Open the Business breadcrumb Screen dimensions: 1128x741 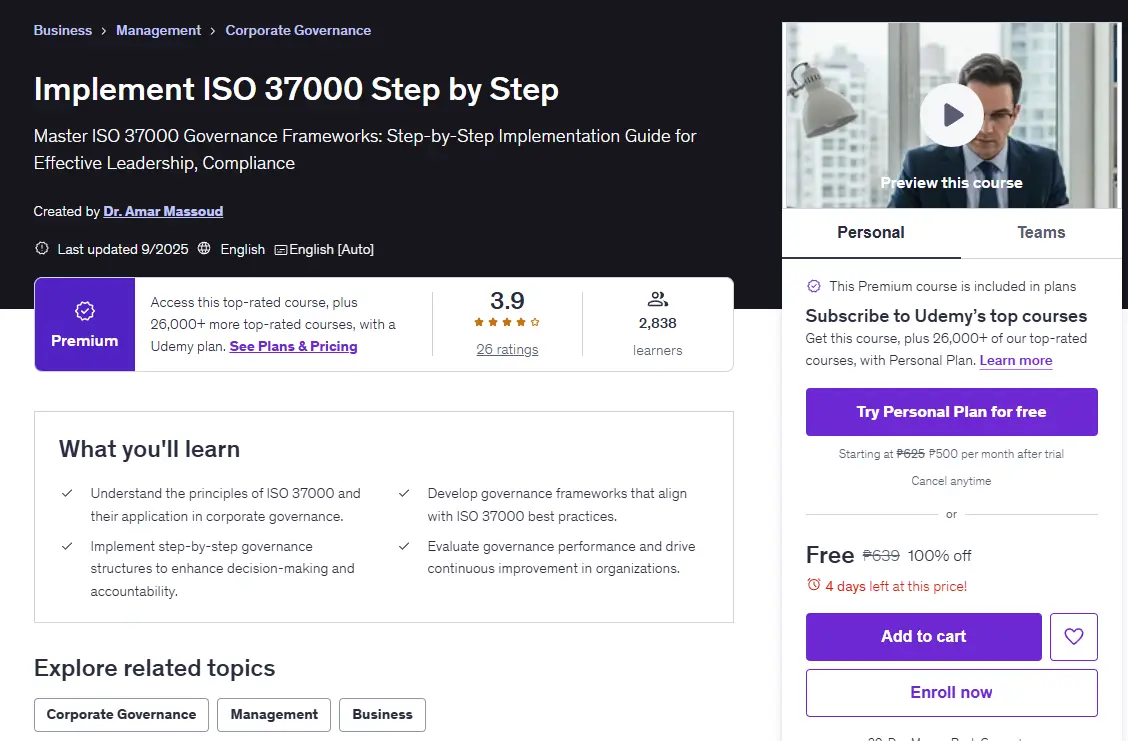click(x=63, y=30)
